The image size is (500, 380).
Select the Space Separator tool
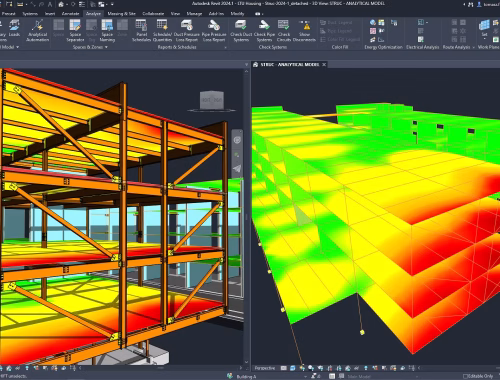pyautogui.click(x=75, y=30)
